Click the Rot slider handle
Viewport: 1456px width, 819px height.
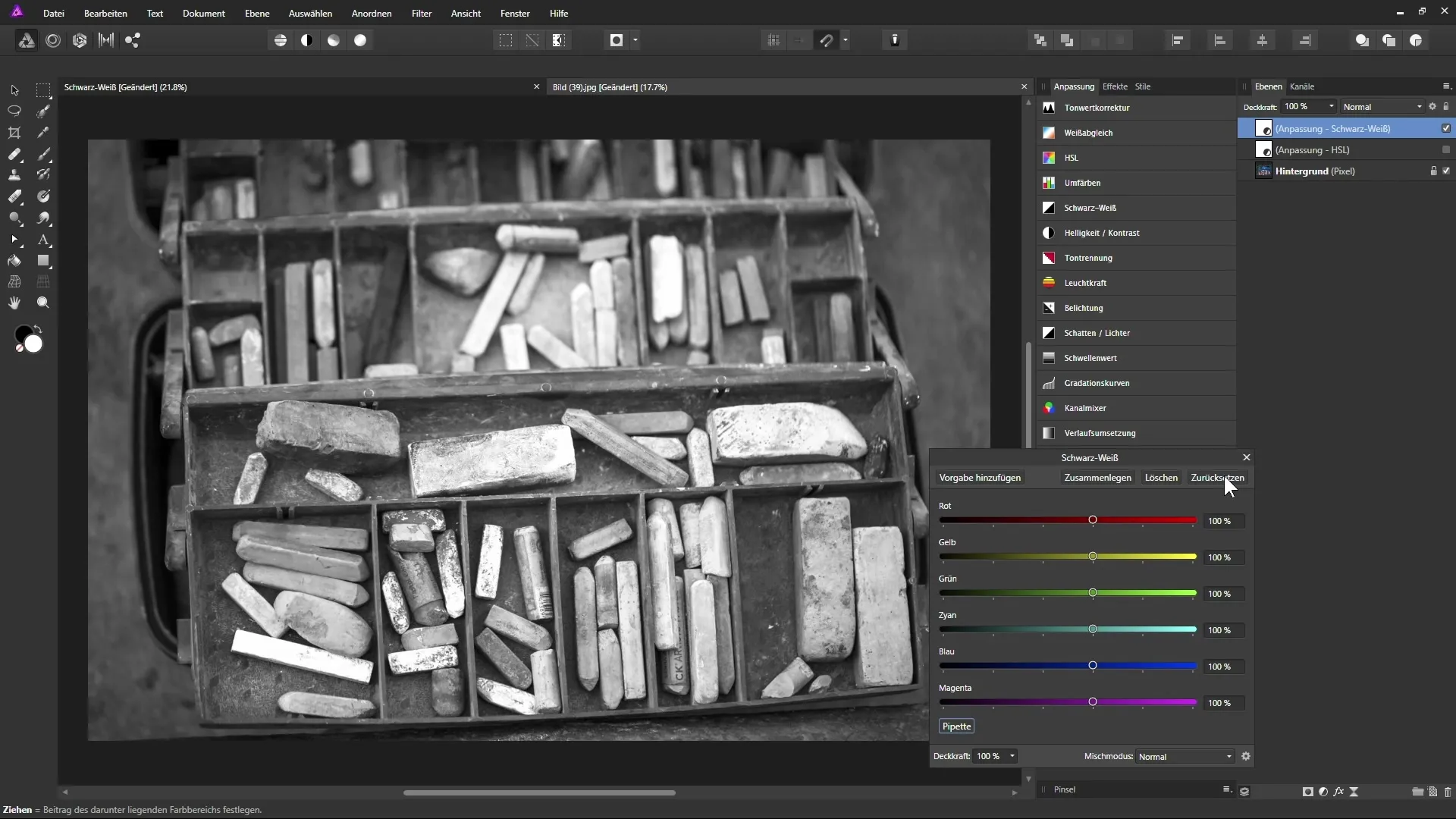pyautogui.click(x=1093, y=520)
